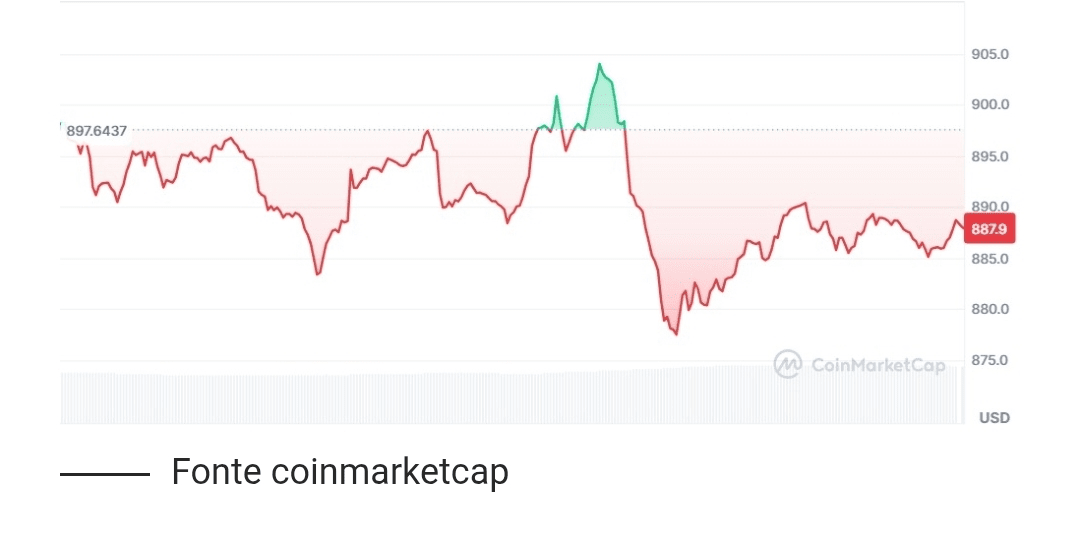Click the smaller green spike on chart

[557, 97]
